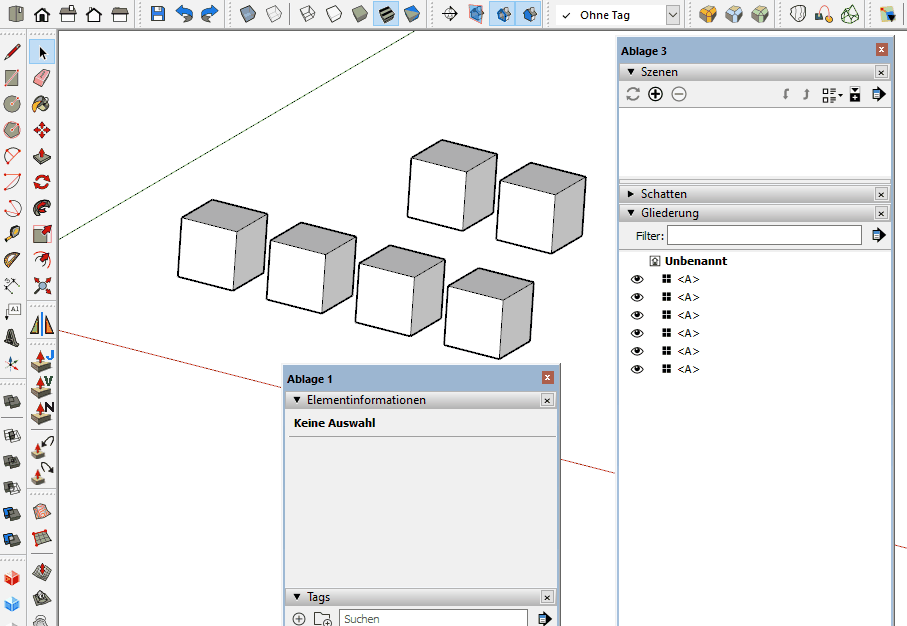Select the Eraser tool
907x626 pixels.
pyautogui.click(x=42, y=78)
